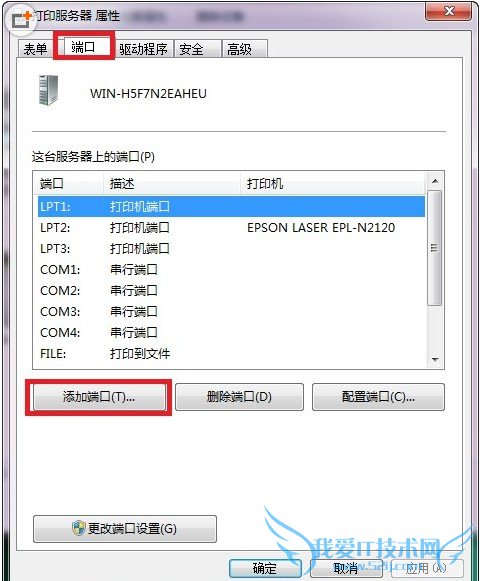Screen dimensions: 480x581
Task: Confirm with the 确定 button
Action: coord(265,568)
